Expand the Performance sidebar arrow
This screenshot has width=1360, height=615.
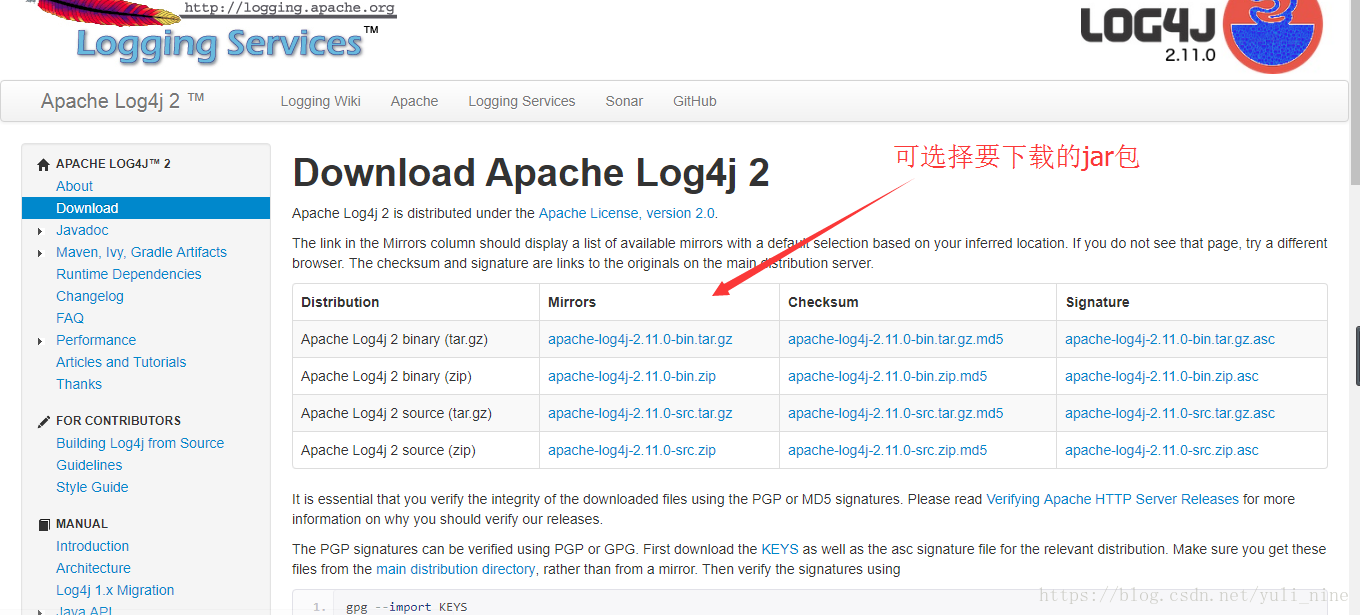(40, 341)
